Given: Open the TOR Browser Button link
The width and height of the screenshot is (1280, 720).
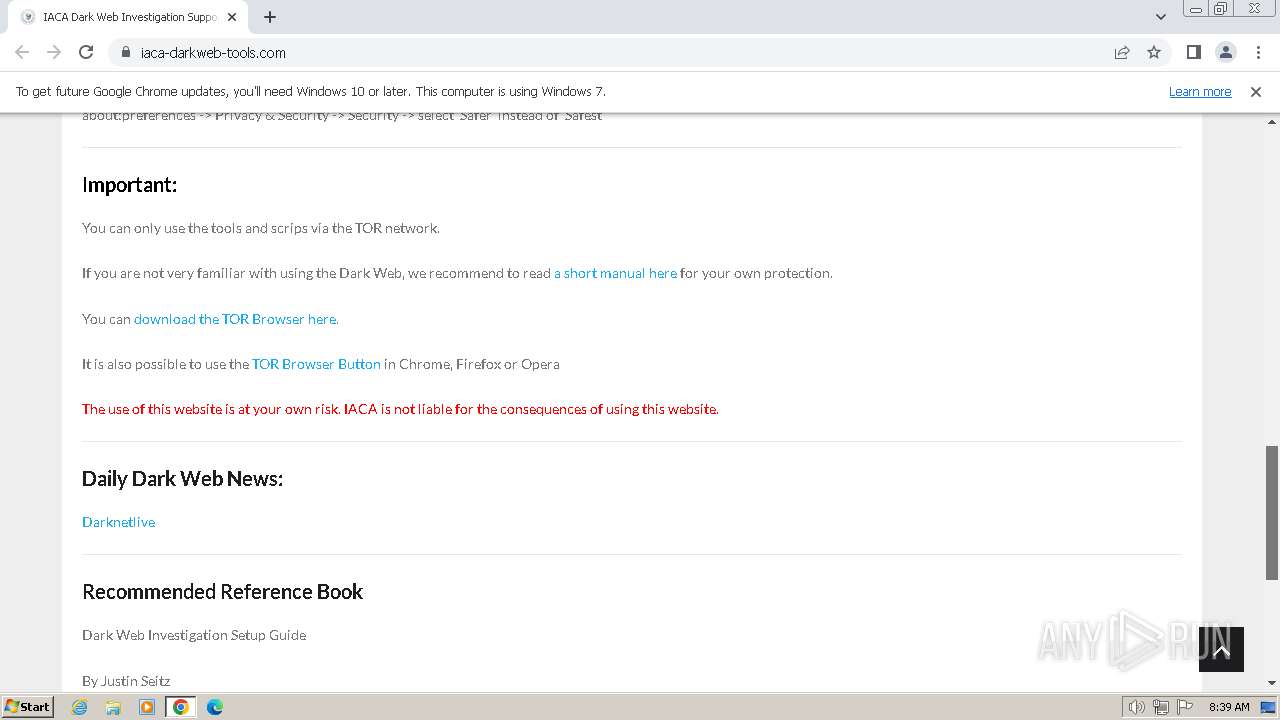Looking at the screenshot, I should pyautogui.click(x=316, y=364).
